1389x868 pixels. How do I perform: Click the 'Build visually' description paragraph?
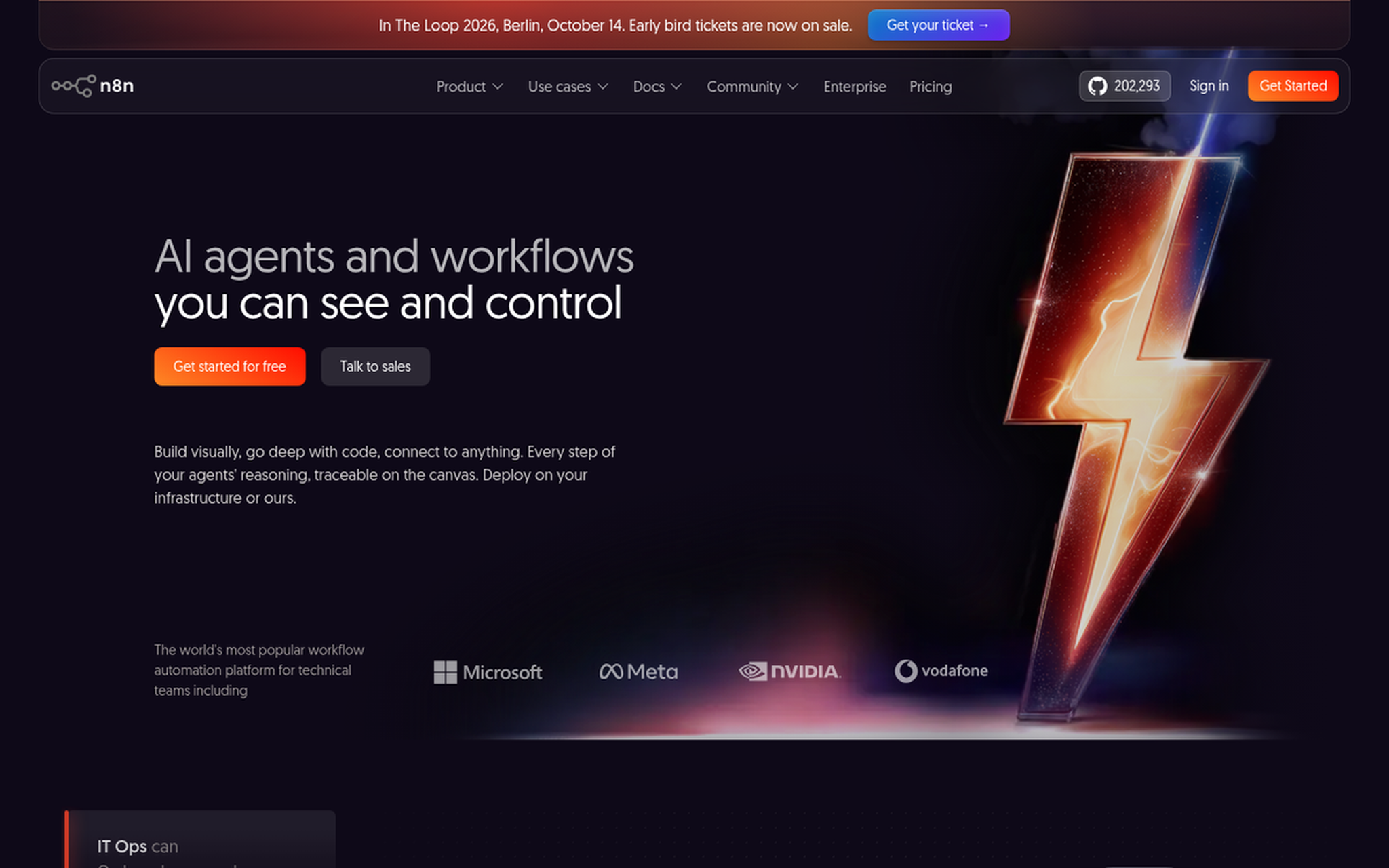pyautogui.click(x=385, y=475)
